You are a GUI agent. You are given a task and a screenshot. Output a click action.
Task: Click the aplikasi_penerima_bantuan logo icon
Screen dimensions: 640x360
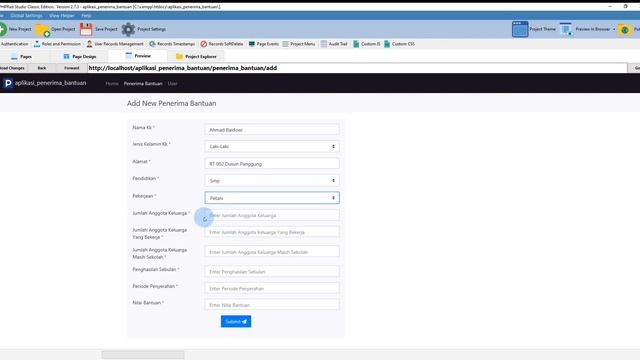(8, 83)
